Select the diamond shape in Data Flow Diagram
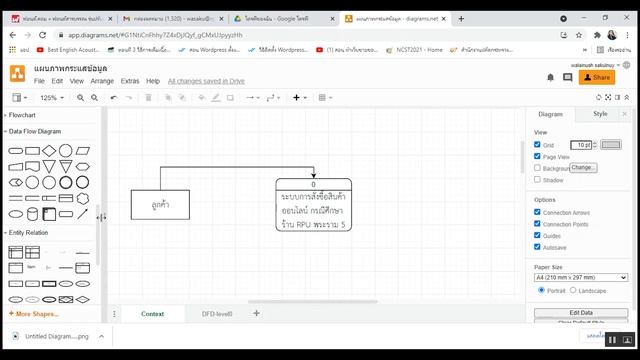 coord(49,151)
